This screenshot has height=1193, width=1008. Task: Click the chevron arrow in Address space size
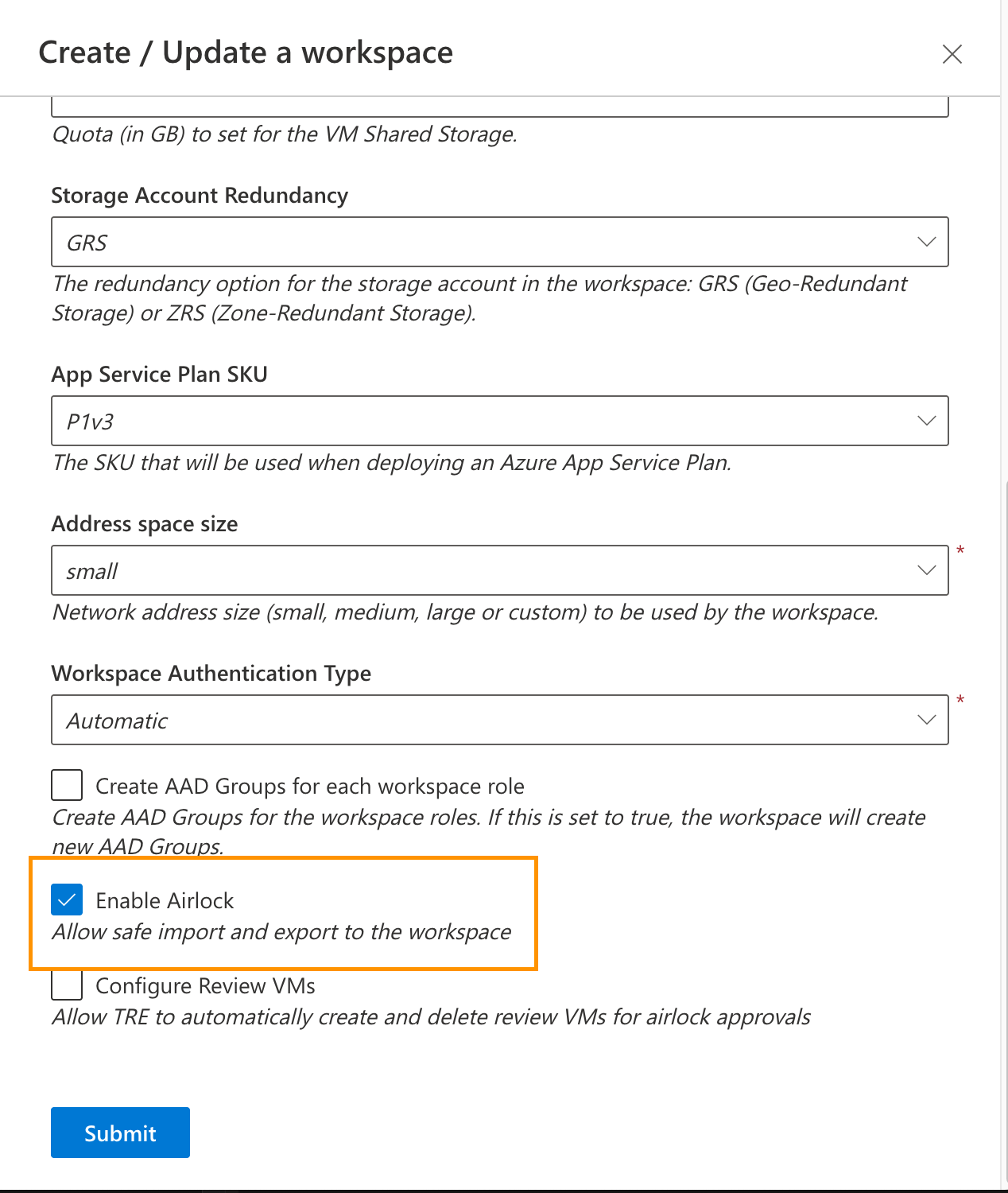(926, 570)
